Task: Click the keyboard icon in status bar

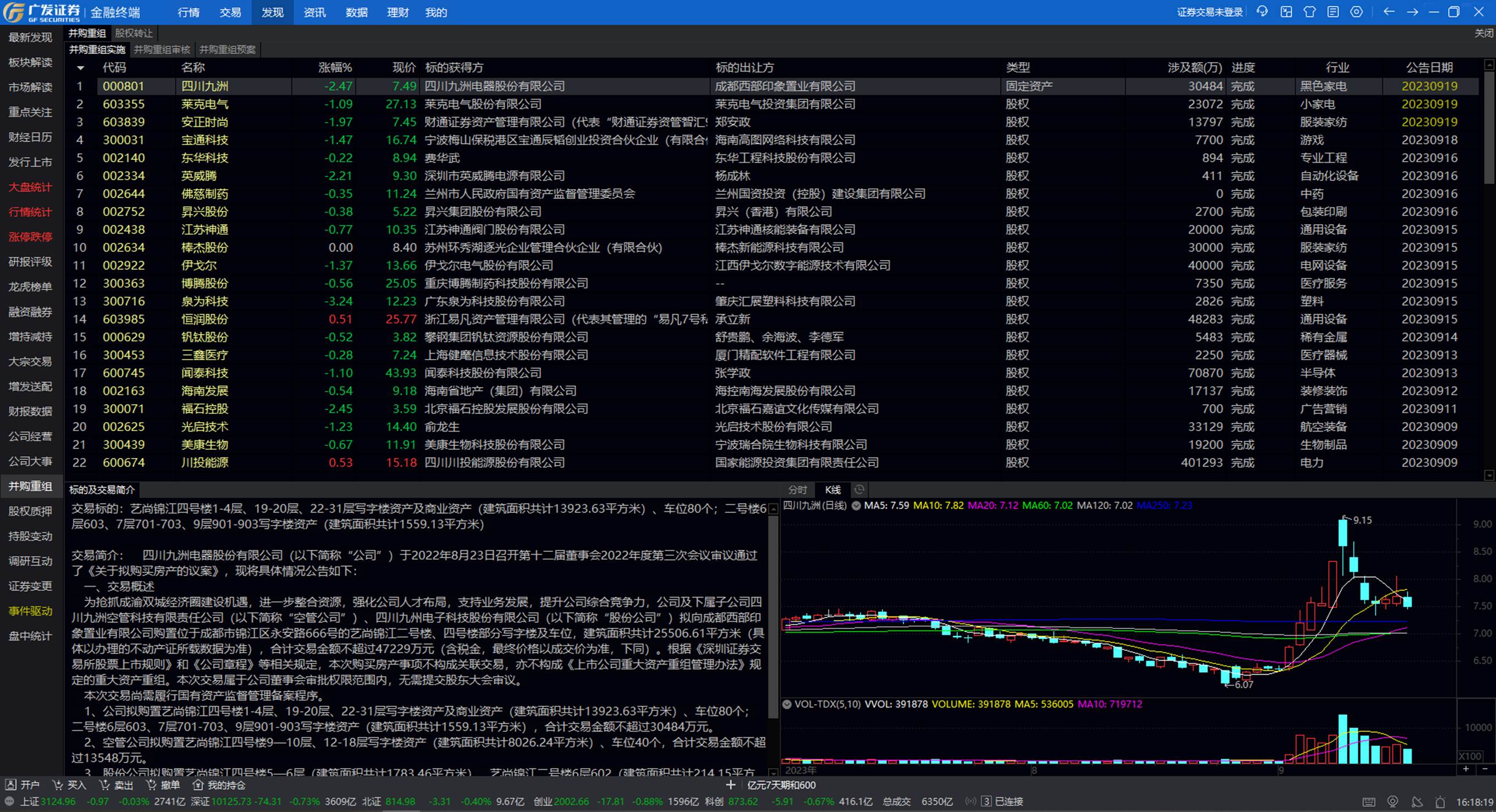Action: [1369, 802]
